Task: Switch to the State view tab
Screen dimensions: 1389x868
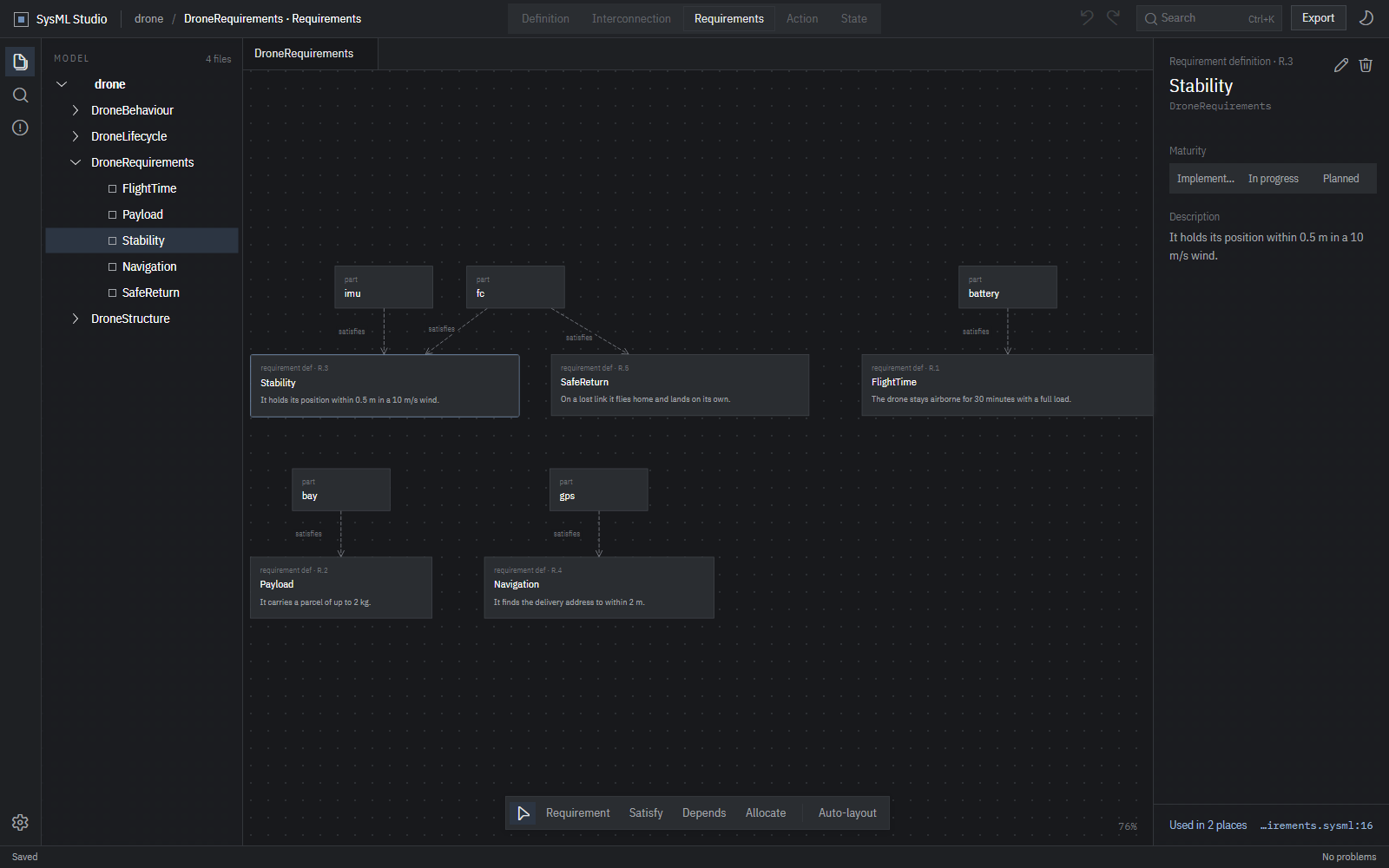Action: 854,18
